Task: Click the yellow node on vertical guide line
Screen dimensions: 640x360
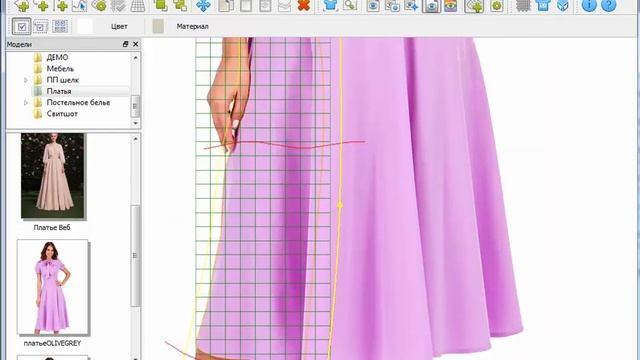Action: (x=340, y=206)
